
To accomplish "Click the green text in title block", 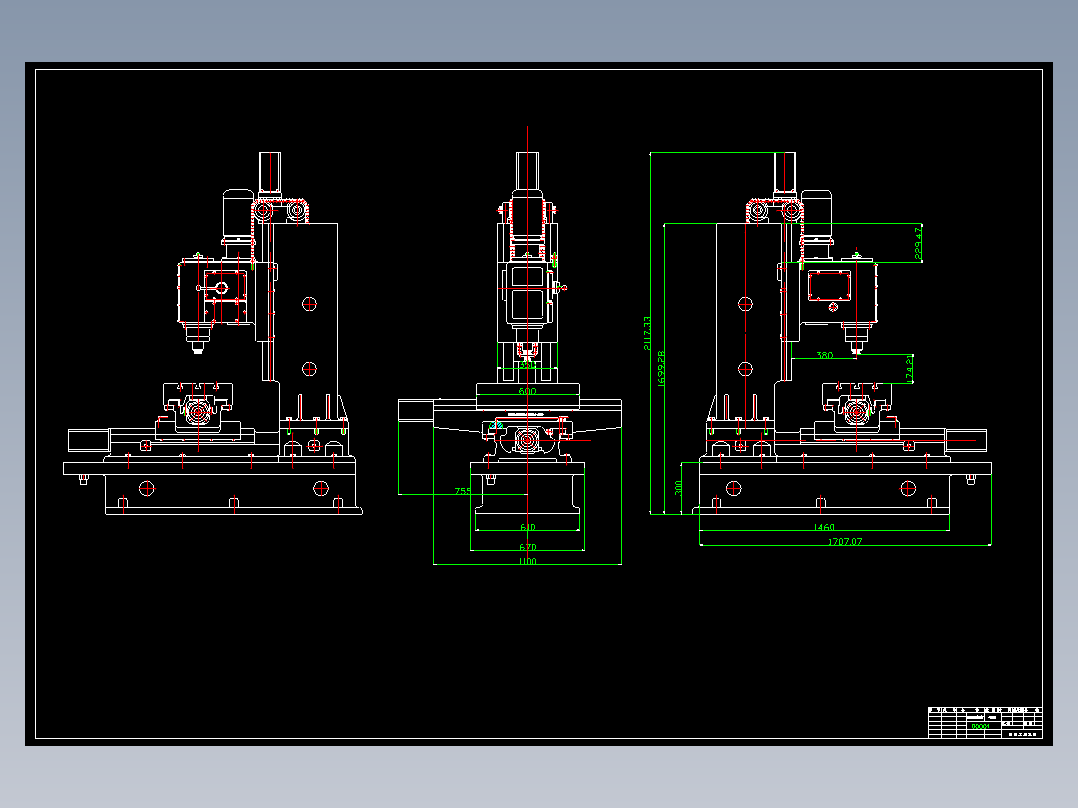I will coord(980,726).
